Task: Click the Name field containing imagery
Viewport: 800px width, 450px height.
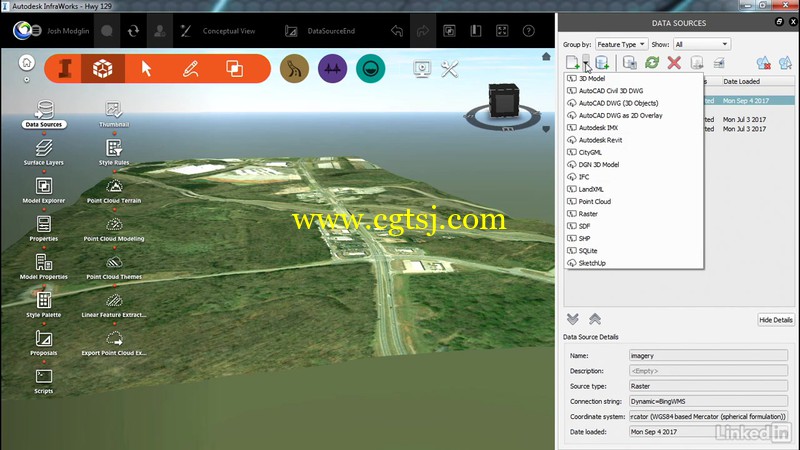Action: click(x=708, y=356)
